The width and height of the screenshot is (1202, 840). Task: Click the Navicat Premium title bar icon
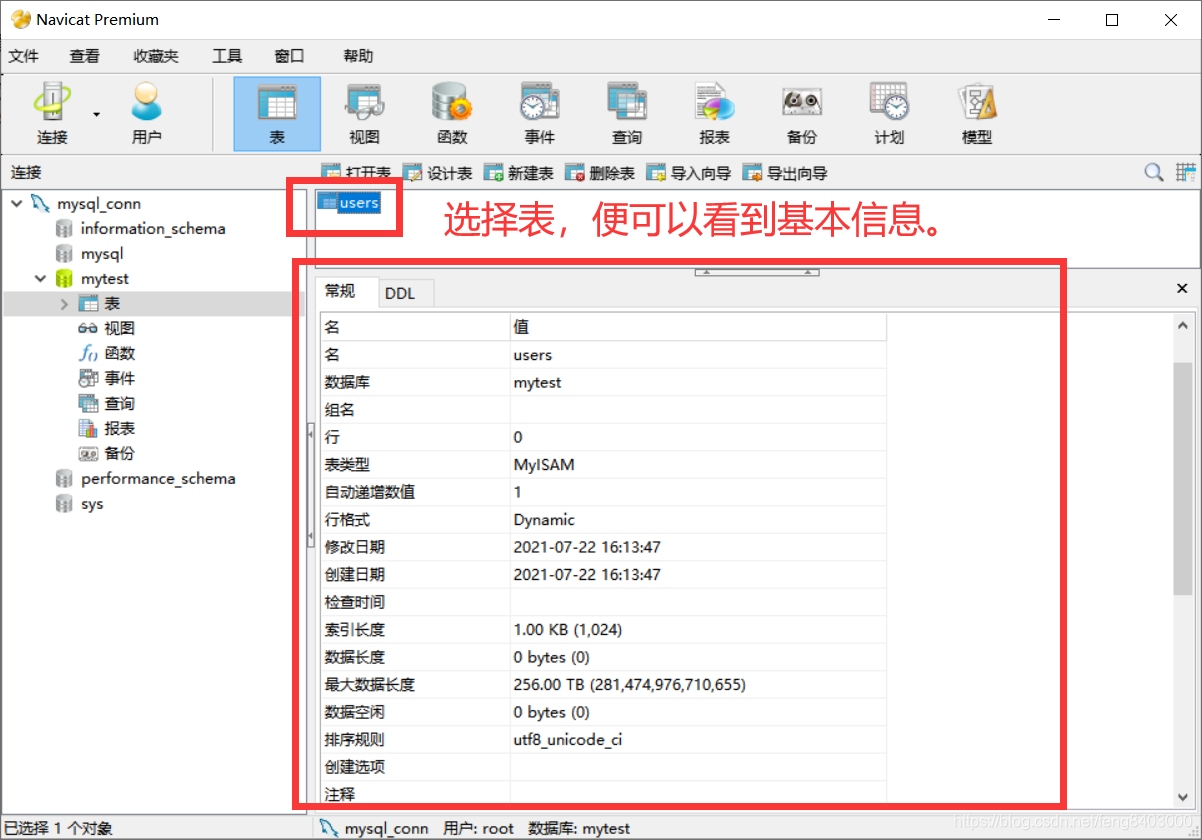[20, 19]
